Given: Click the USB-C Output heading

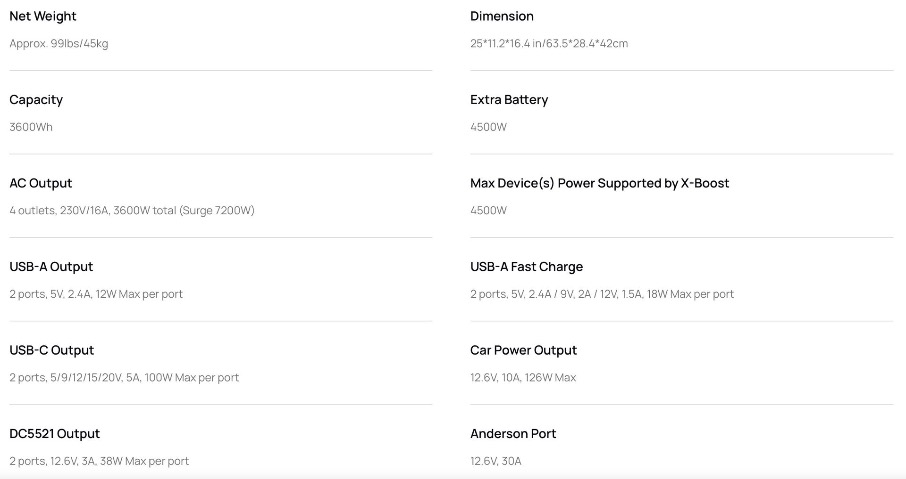Looking at the screenshot, I should (51, 350).
